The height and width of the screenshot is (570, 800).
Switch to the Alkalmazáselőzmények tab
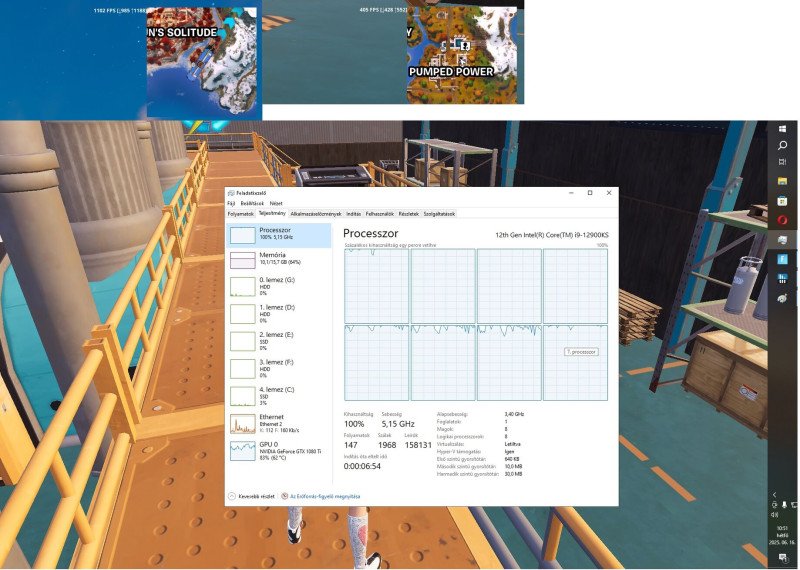[x=316, y=214]
